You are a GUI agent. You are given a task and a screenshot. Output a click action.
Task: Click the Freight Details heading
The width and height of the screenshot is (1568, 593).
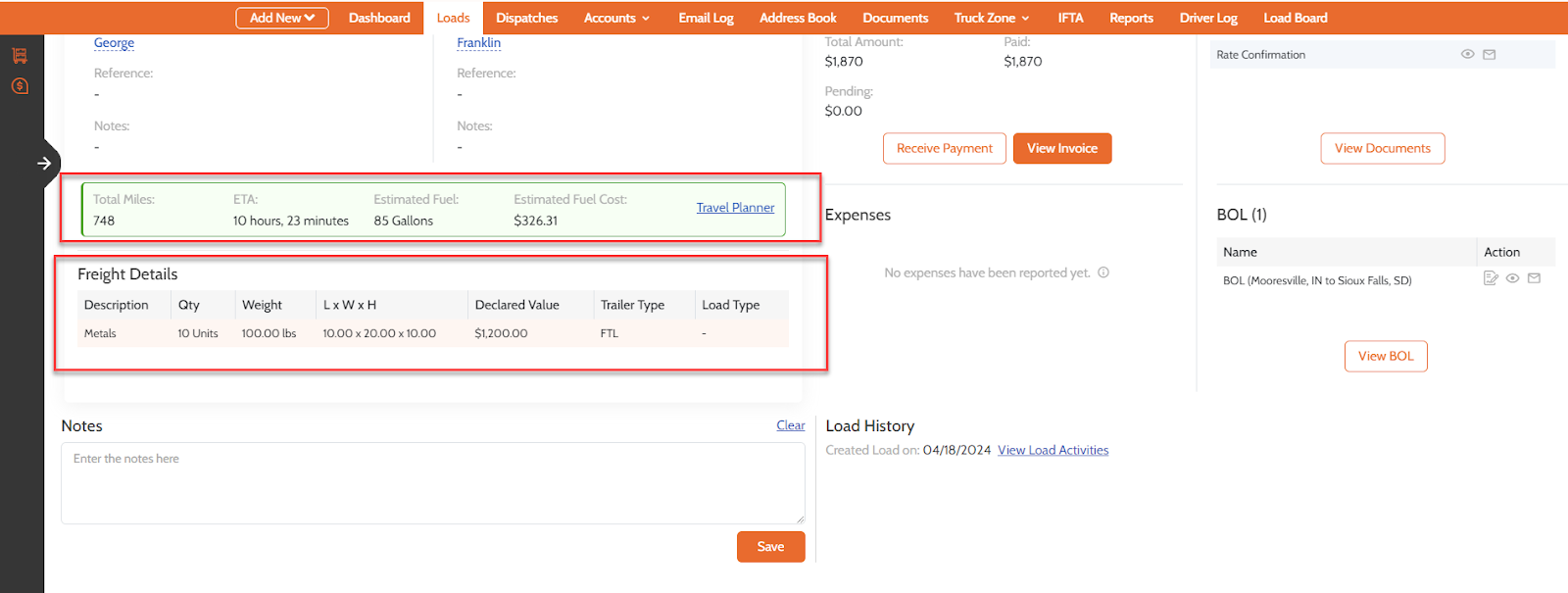[x=127, y=274]
